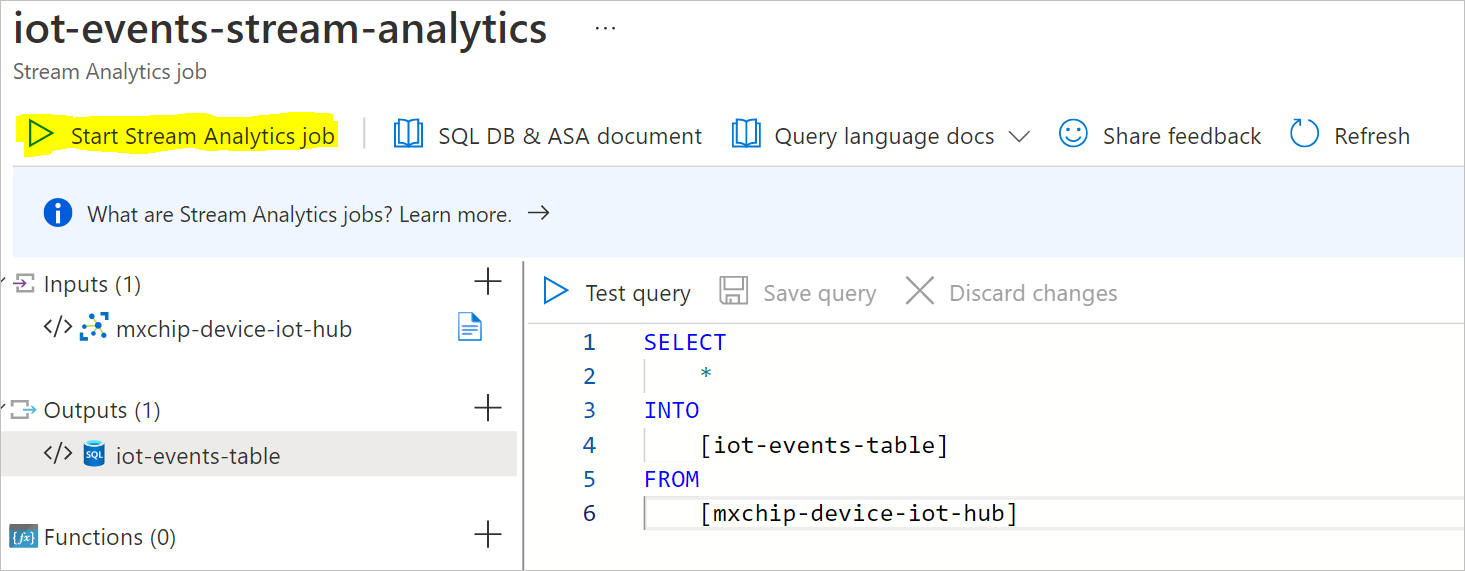
Task: Refresh the job view via Refresh label
Action: (x=1372, y=136)
